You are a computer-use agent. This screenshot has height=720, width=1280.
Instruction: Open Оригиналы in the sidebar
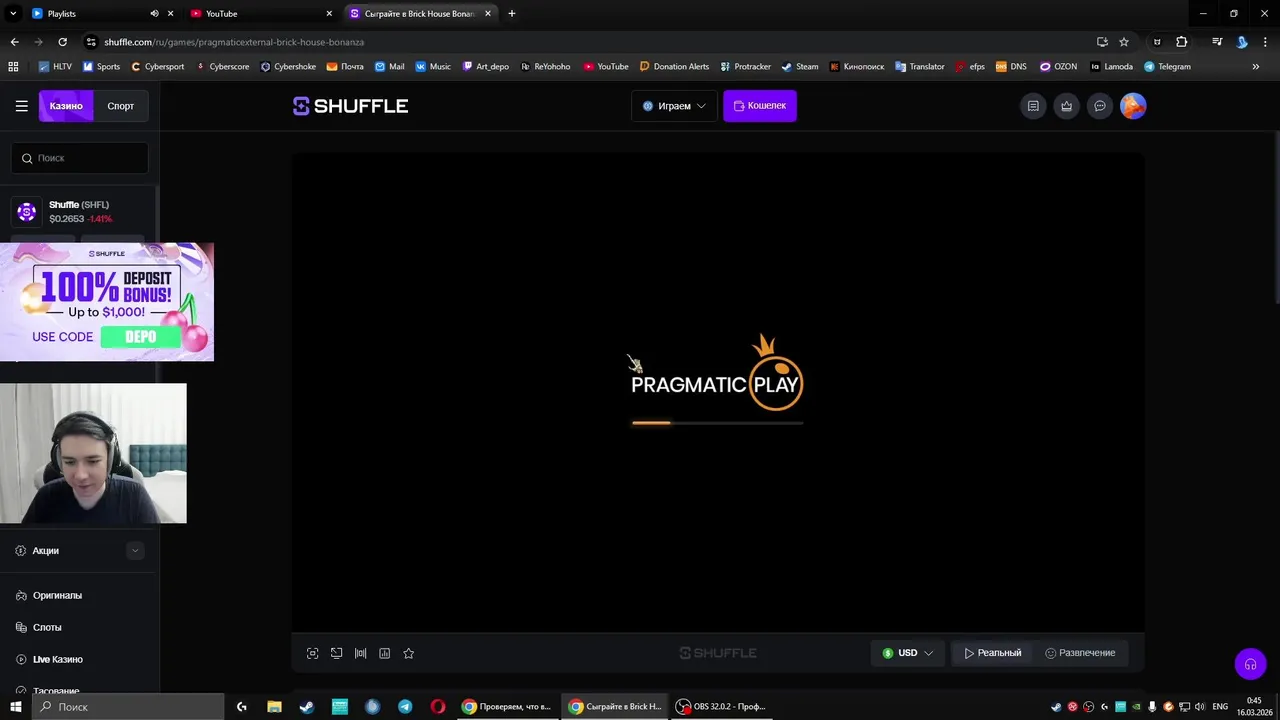click(57, 595)
